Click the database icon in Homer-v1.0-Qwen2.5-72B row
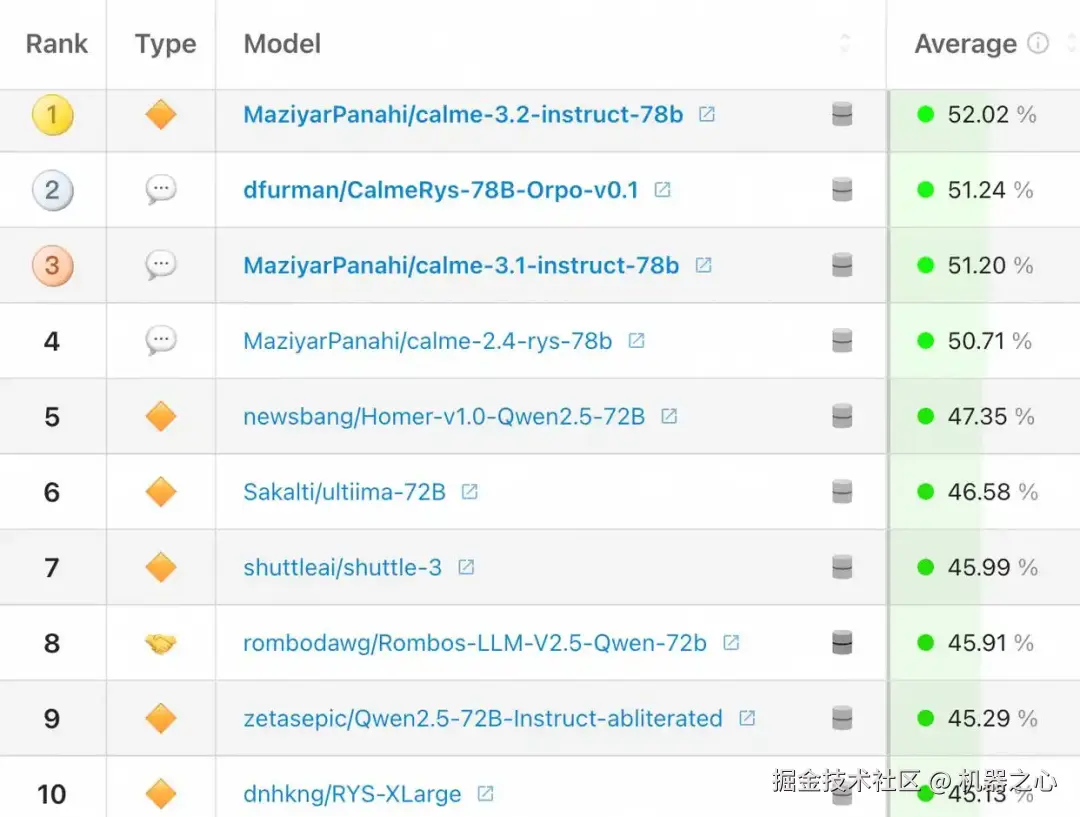The image size is (1080, 817). [842, 416]
